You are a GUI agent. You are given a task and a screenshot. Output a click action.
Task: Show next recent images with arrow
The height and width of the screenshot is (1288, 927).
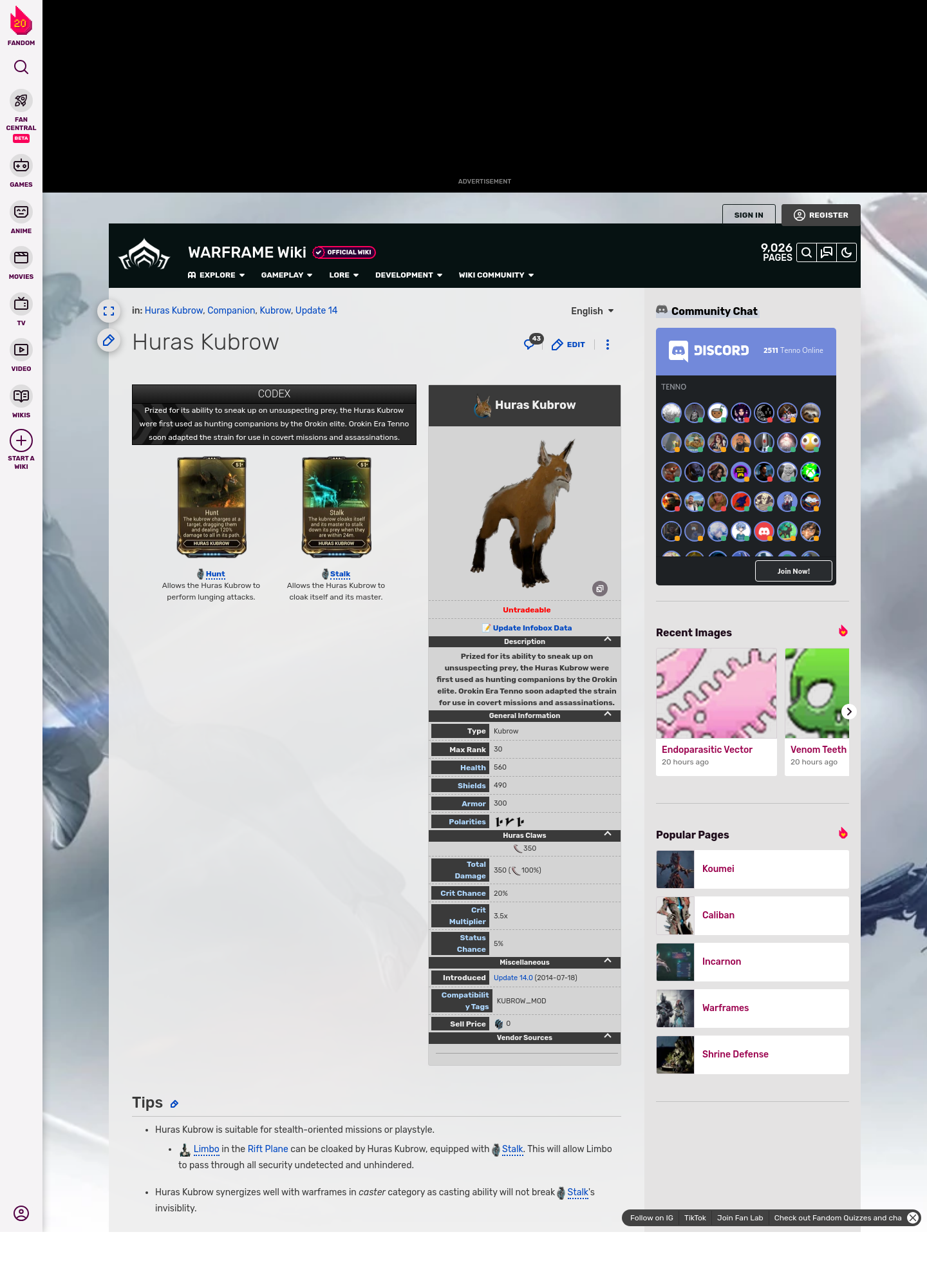coord(849,712)
